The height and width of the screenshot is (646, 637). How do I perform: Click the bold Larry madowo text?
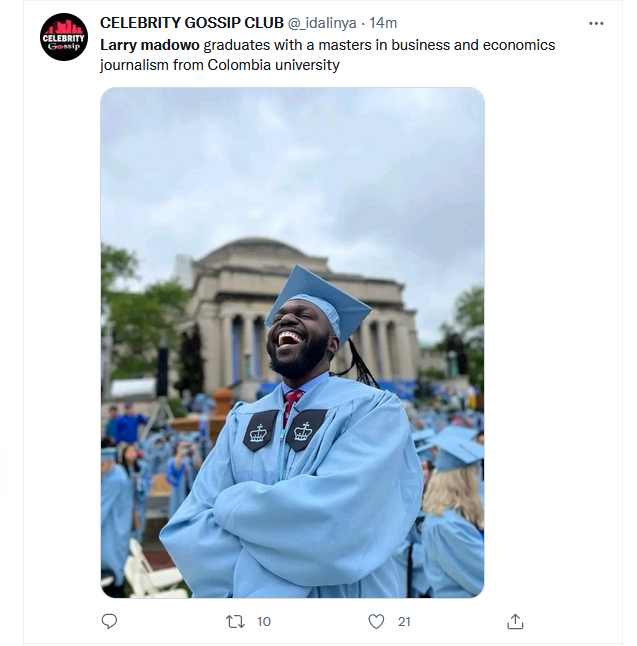pyautogui.click(x=150, y=45)
